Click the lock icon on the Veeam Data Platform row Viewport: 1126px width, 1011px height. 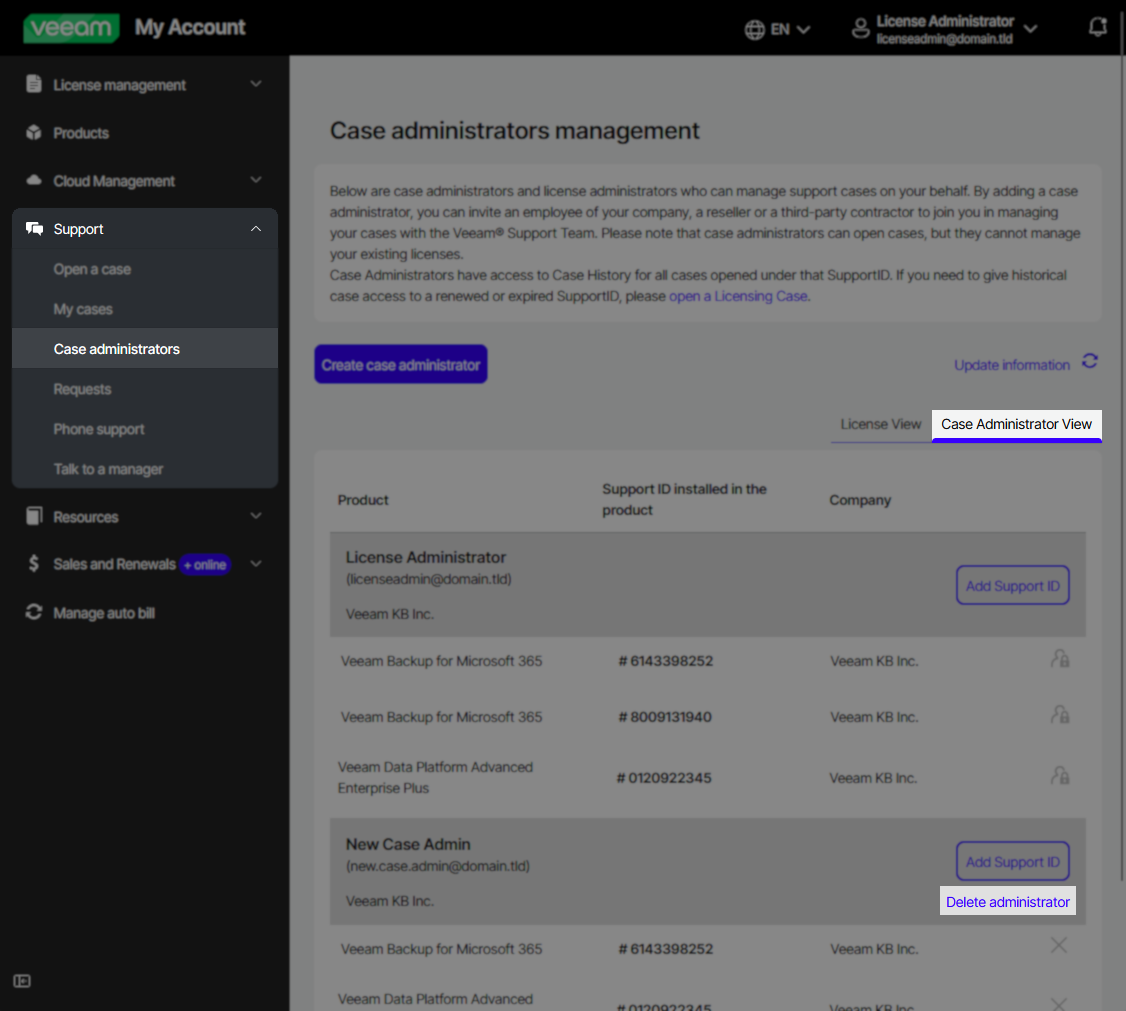[1060, 777]
